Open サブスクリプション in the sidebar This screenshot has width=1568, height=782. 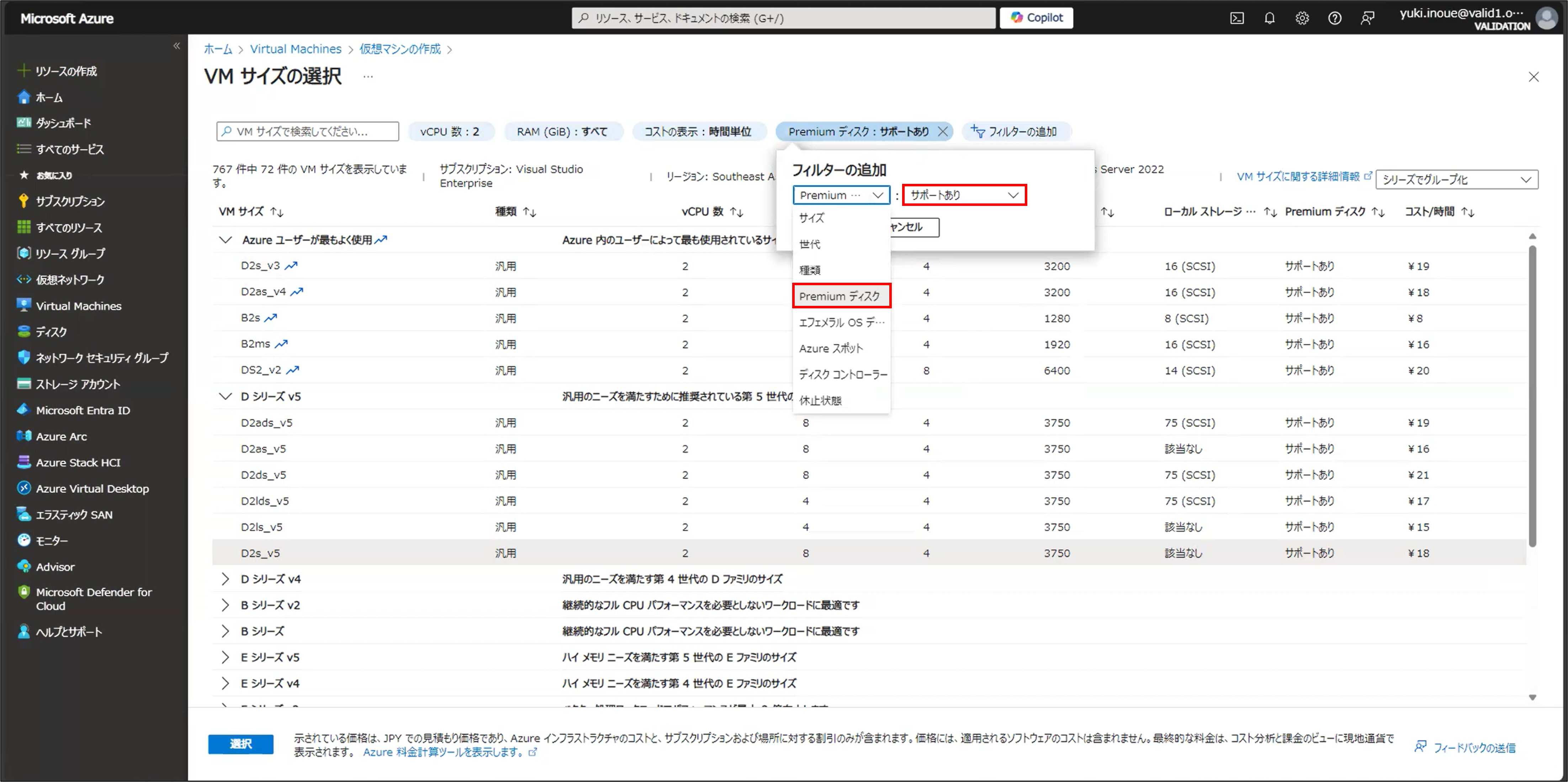70,201
